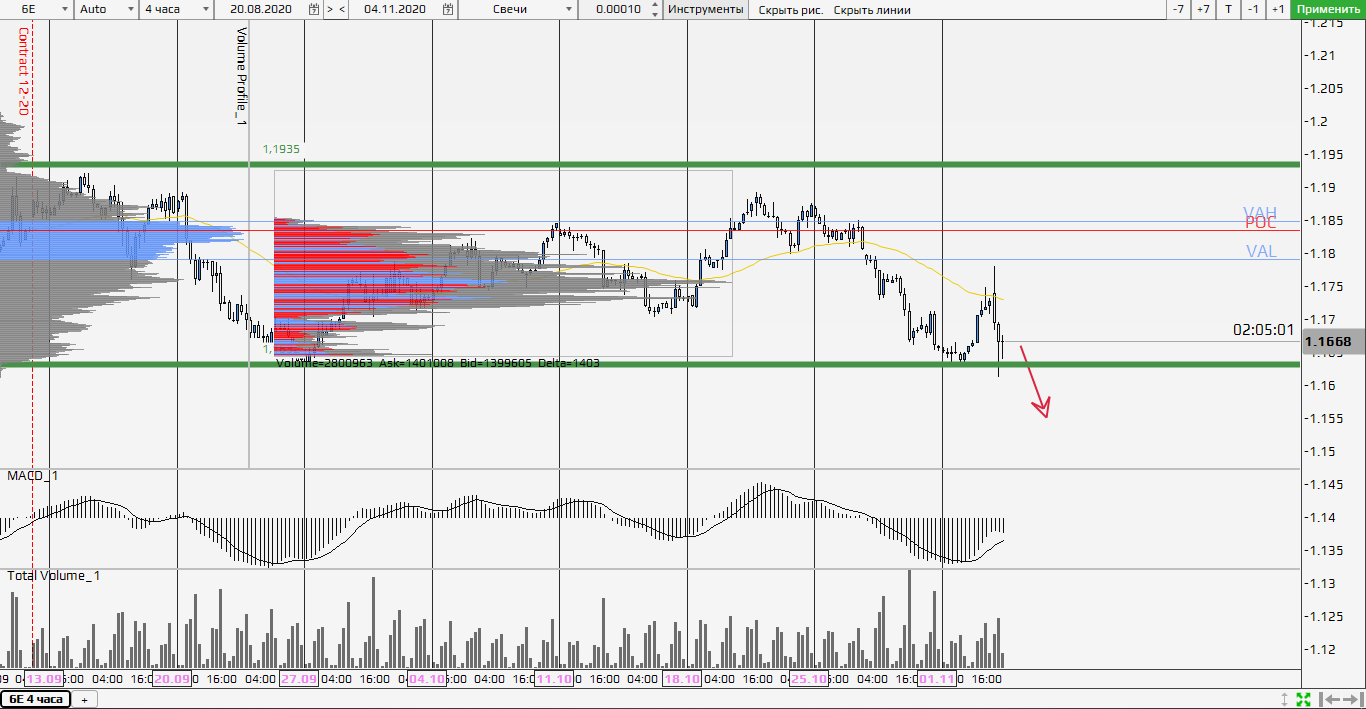Increase the 0.00010 tick step value
Screen dimensions: 1366x709
(x=655, y=5)
